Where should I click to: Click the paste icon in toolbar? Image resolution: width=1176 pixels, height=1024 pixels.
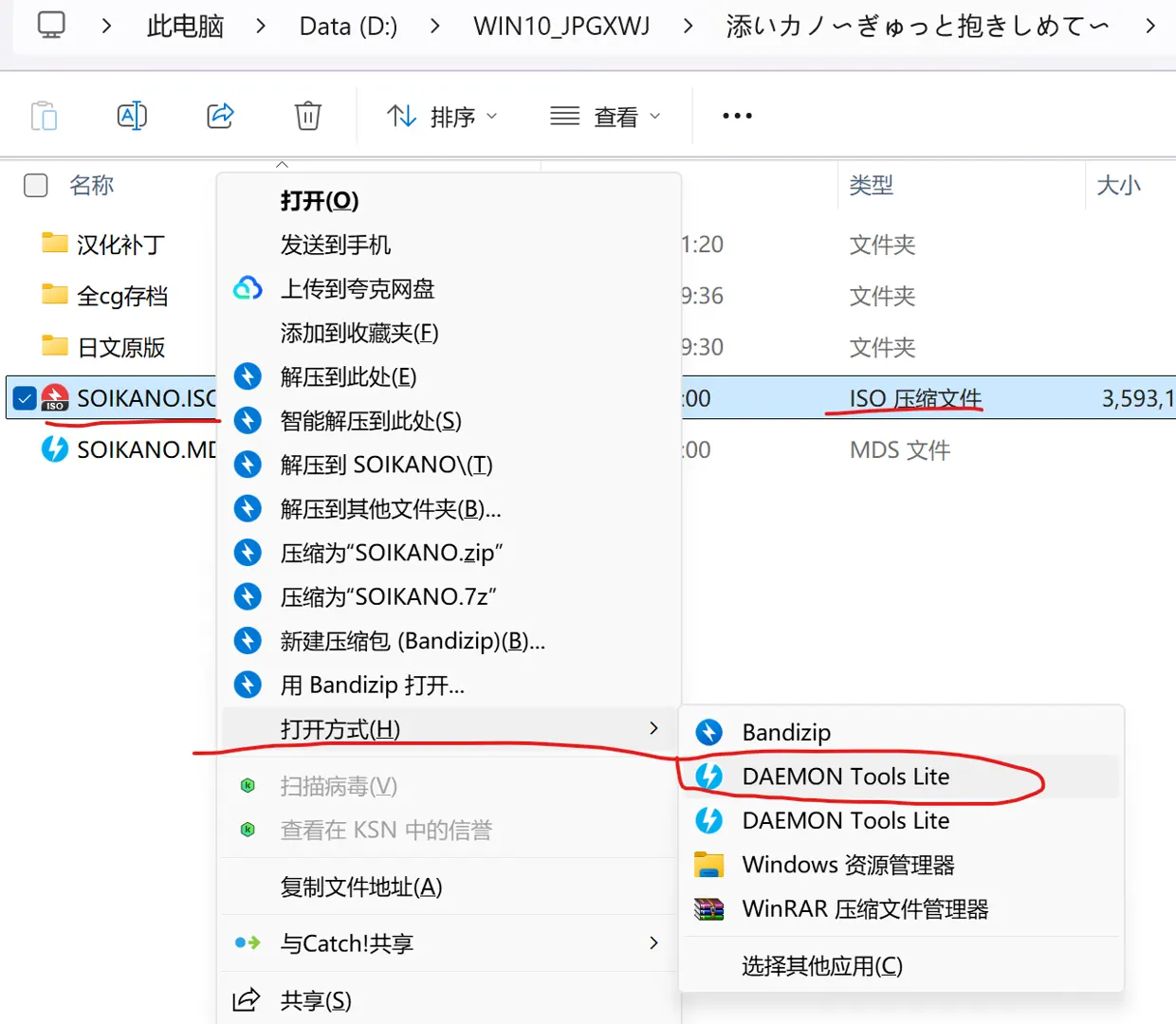tap(44, 116)
